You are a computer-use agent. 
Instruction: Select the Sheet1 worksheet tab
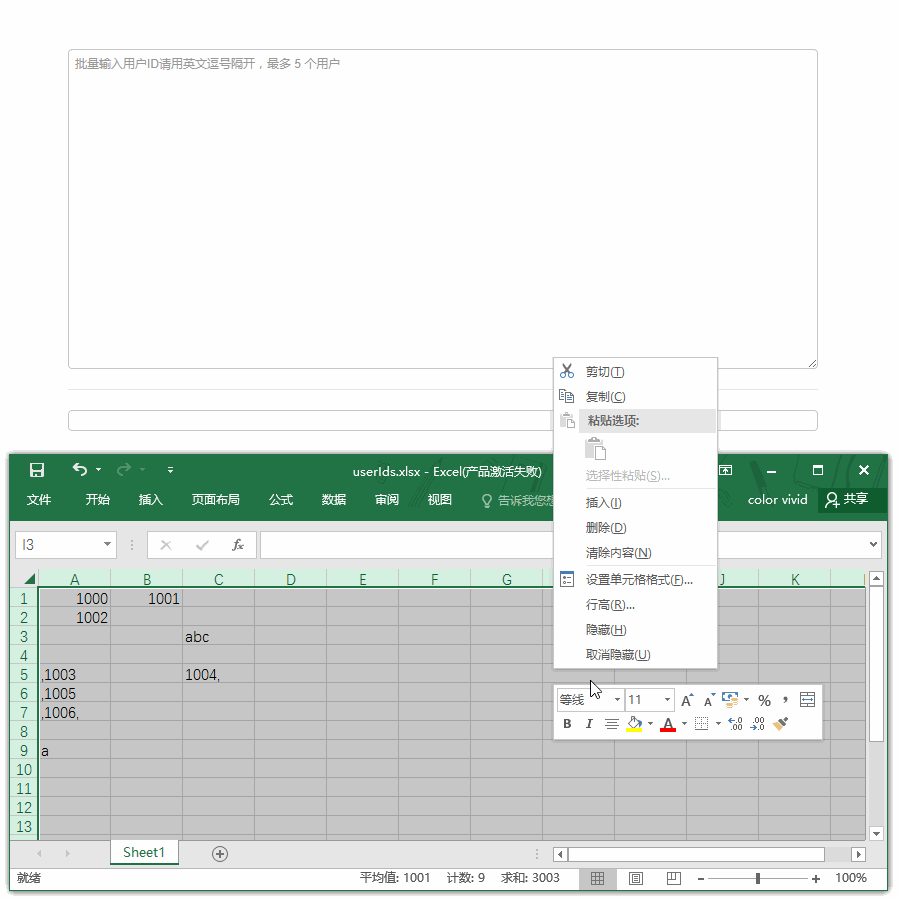tap(144, 852)
